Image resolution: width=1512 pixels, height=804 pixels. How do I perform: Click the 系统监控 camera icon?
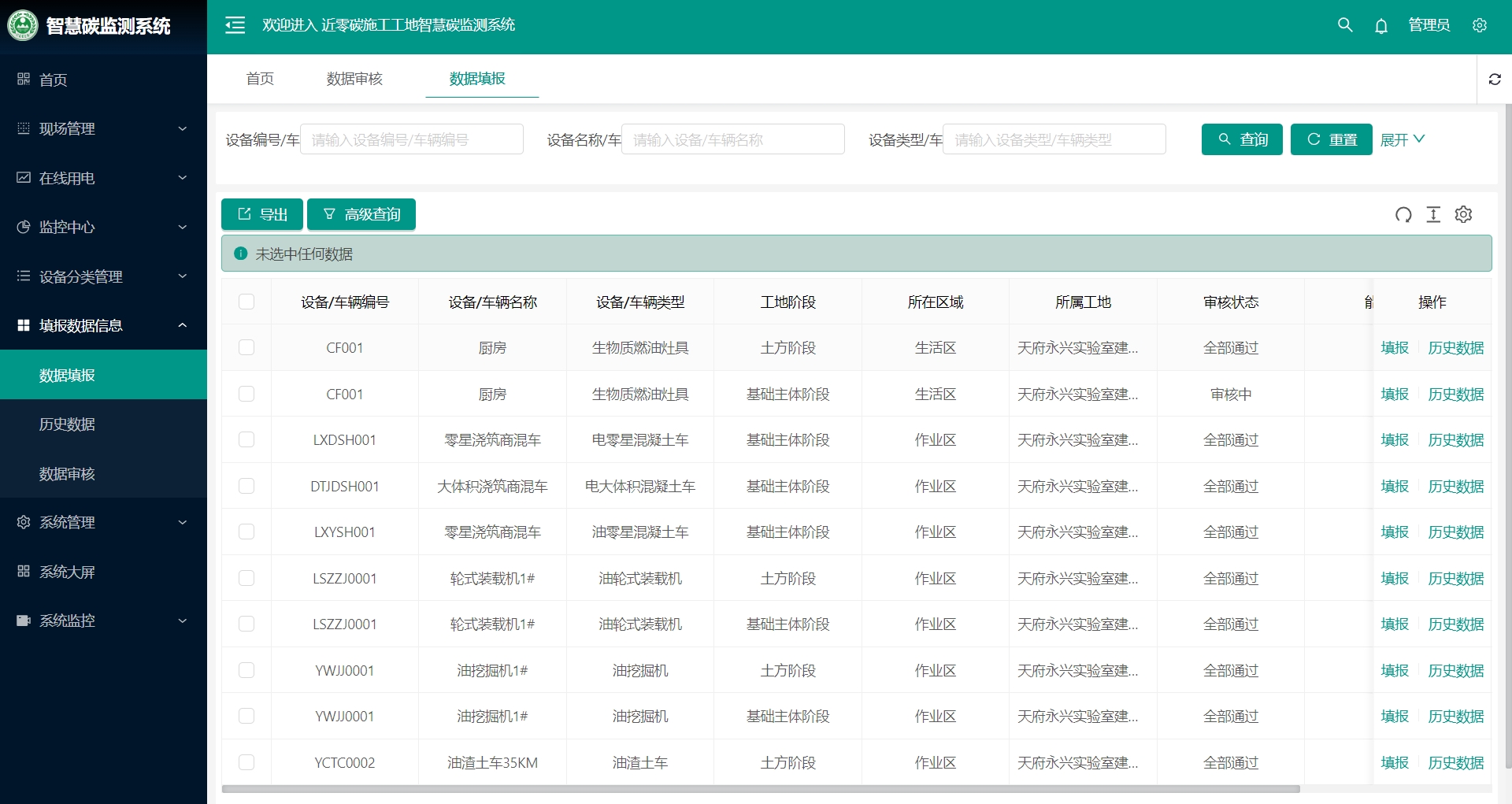point(24,621)
